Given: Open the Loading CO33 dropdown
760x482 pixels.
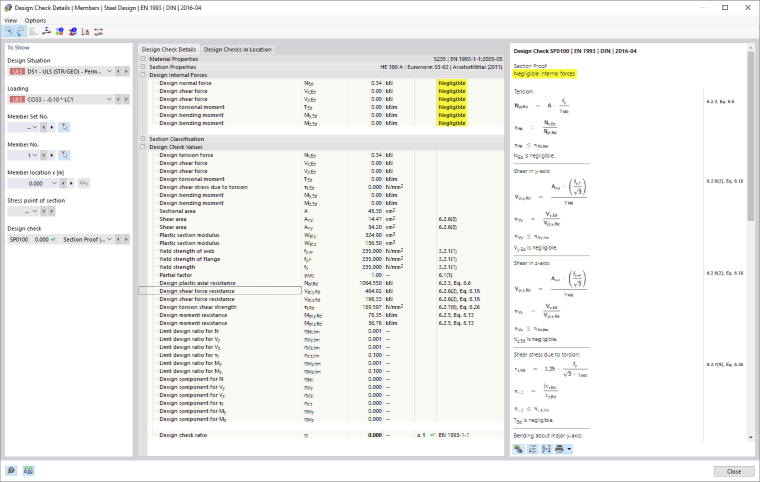Looking at the screenshot, I should point(109,99).
